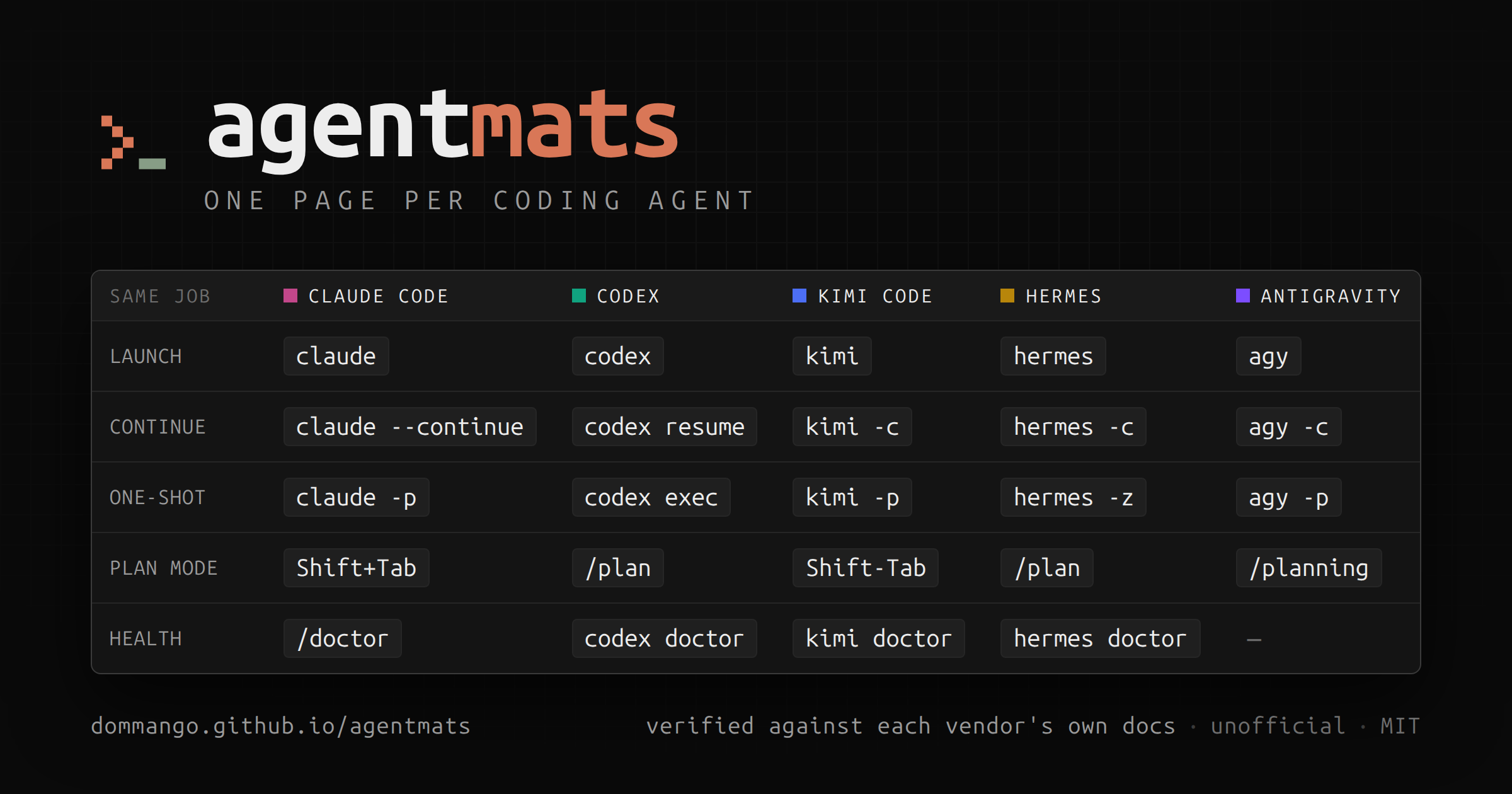Click the amber Hermes color square
The image size is (1512, 794).
point(1007,296)
